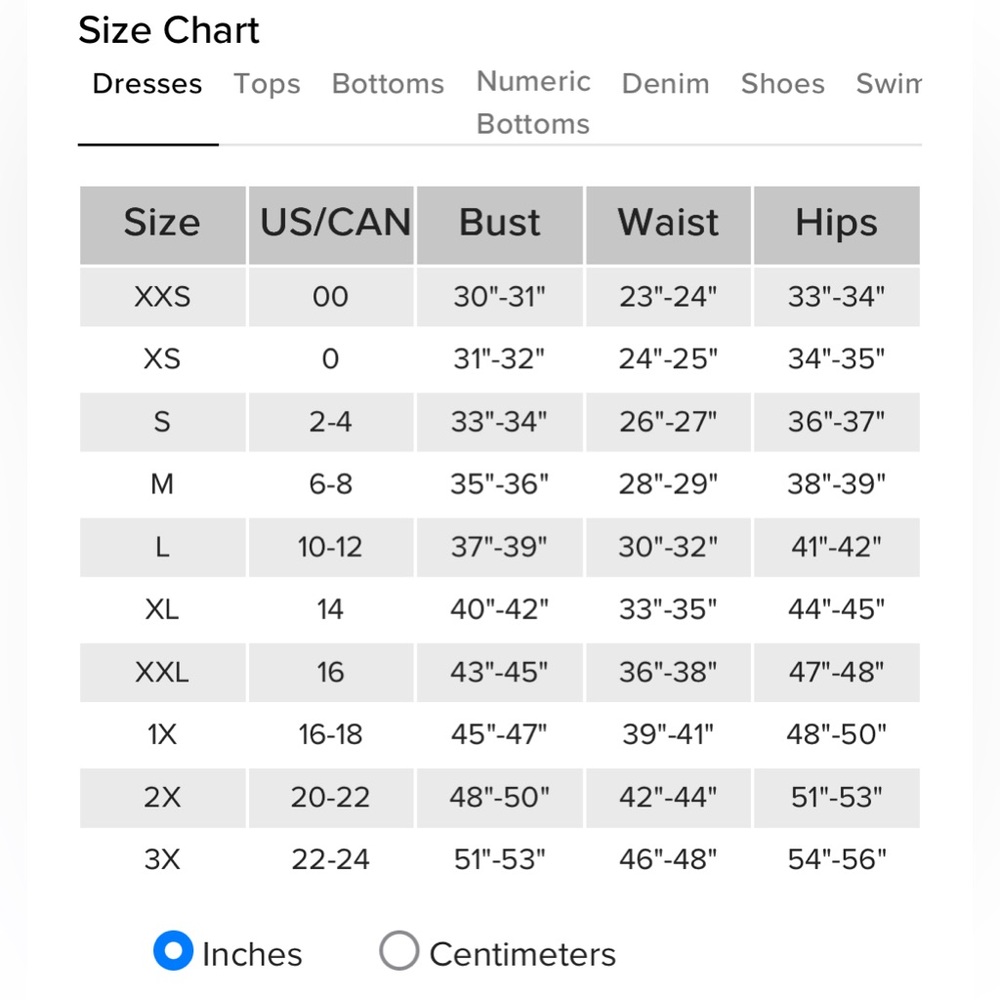
Task: Select the 3X size row label
Action: tap(163, 859)
